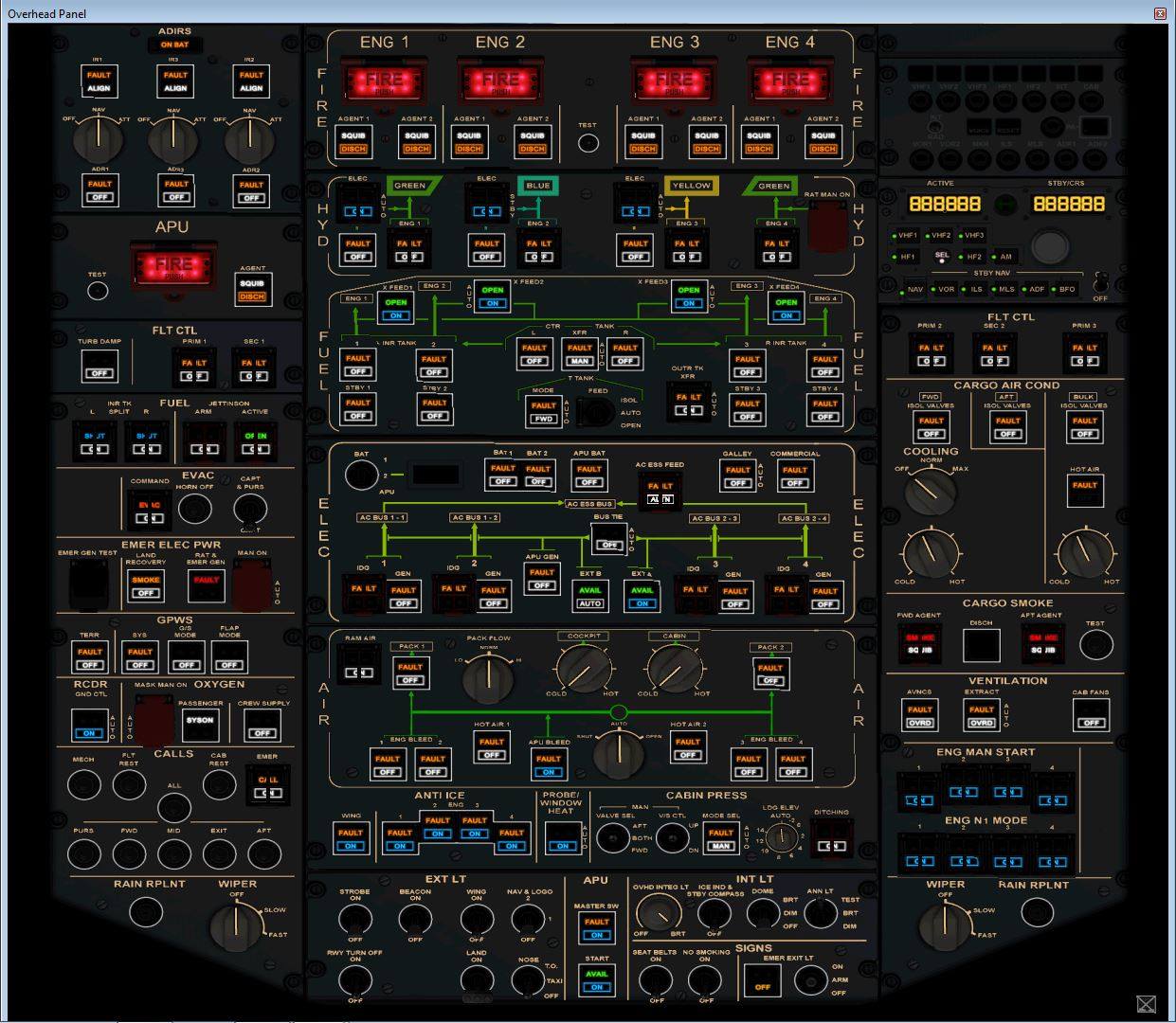Screen dimensions: 1176x1023
Task: Toggle the BUS TIE switch off
Action: [608, 545]
